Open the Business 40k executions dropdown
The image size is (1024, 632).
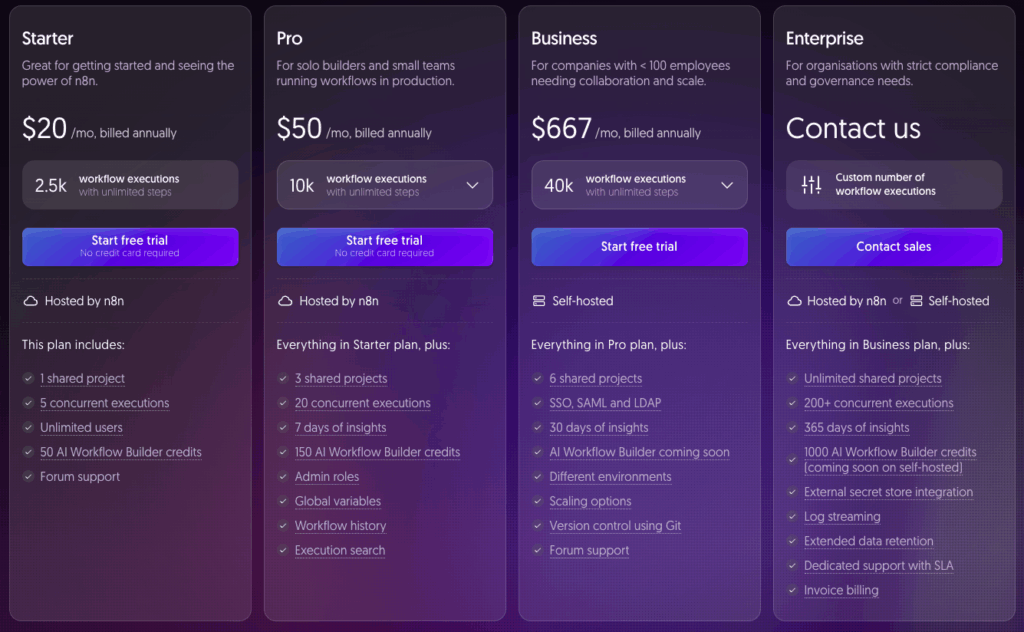click(x=727, y=185)
